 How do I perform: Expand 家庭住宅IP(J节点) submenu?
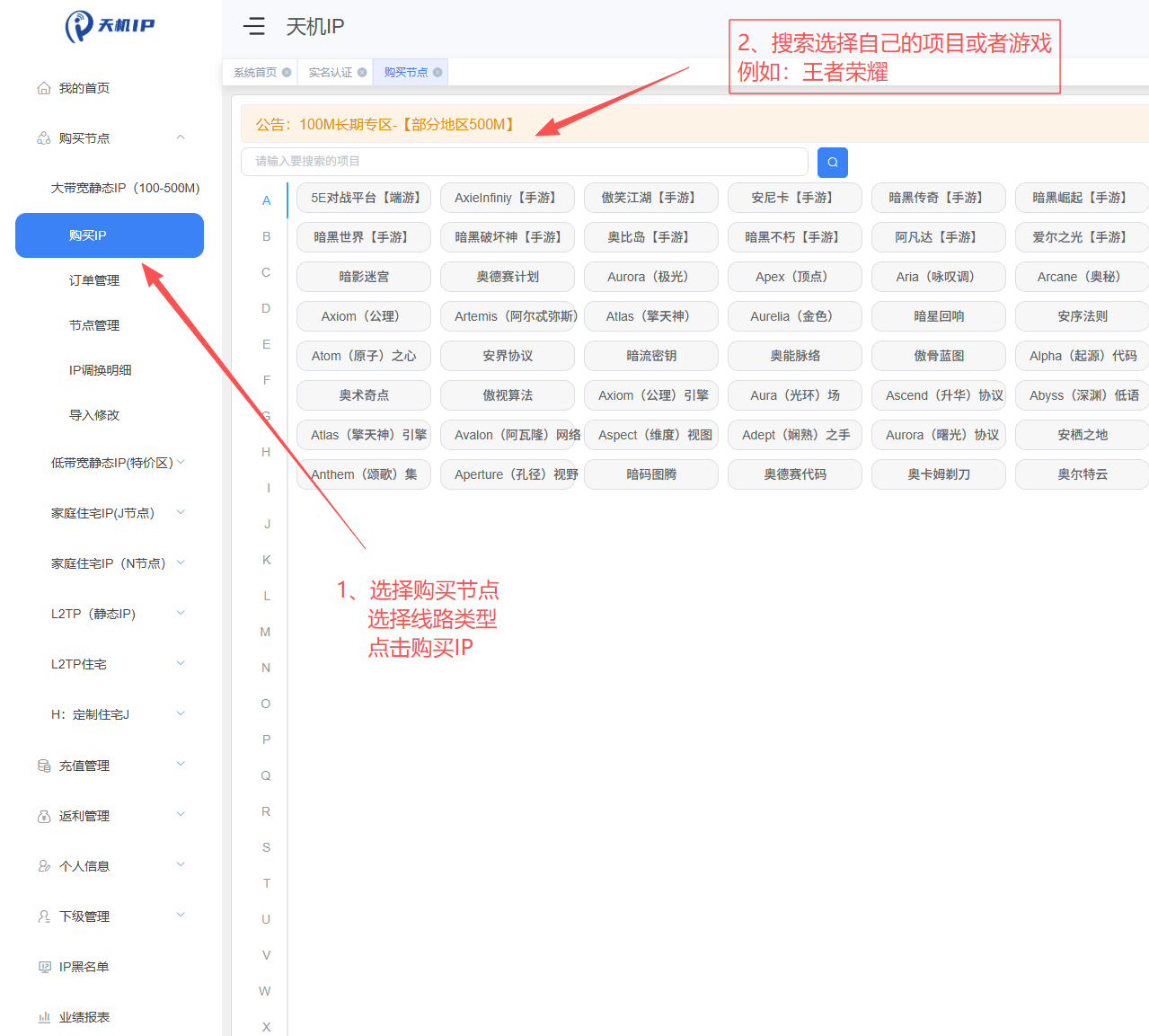pos(181,512)
